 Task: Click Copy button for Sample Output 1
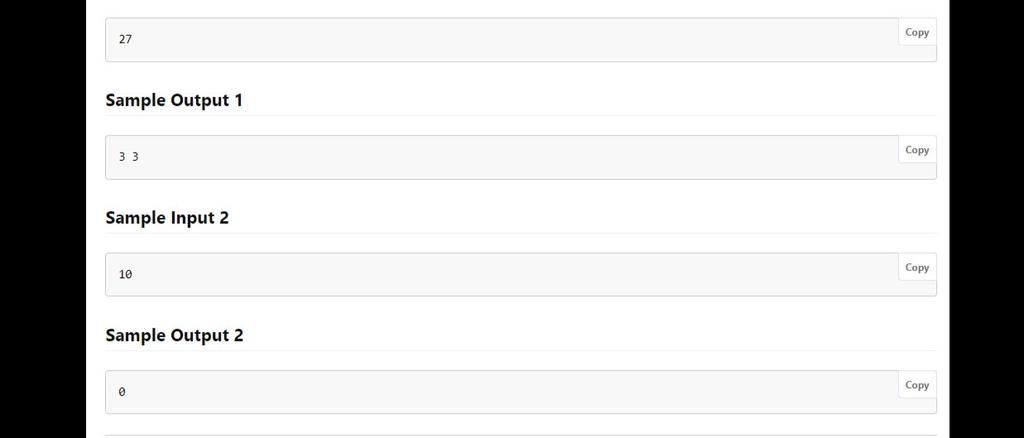coord(916,150)
